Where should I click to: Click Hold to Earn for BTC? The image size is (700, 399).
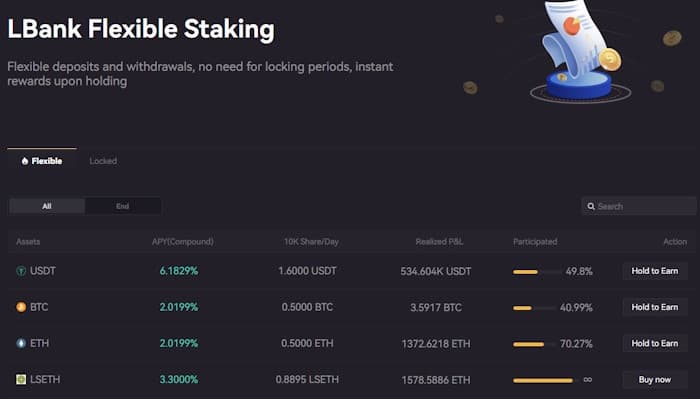(x=654, y=307)
